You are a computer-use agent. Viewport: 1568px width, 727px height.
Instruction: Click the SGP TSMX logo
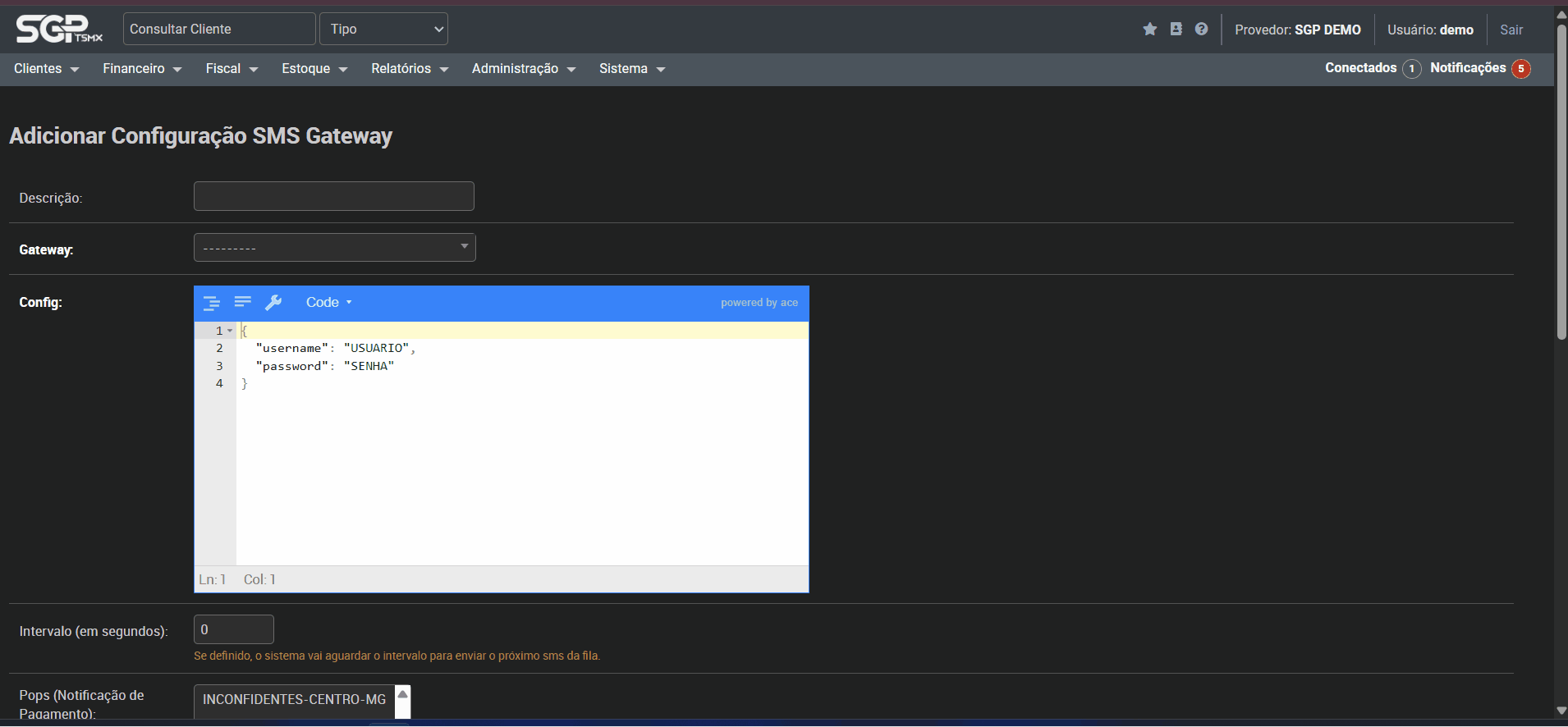[59, 29]
